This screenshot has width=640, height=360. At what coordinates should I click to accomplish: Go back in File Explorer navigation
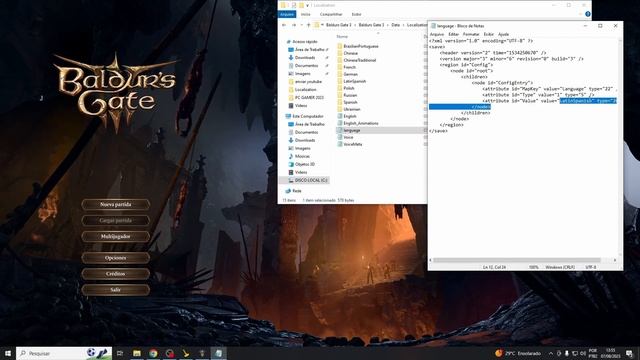284,25
